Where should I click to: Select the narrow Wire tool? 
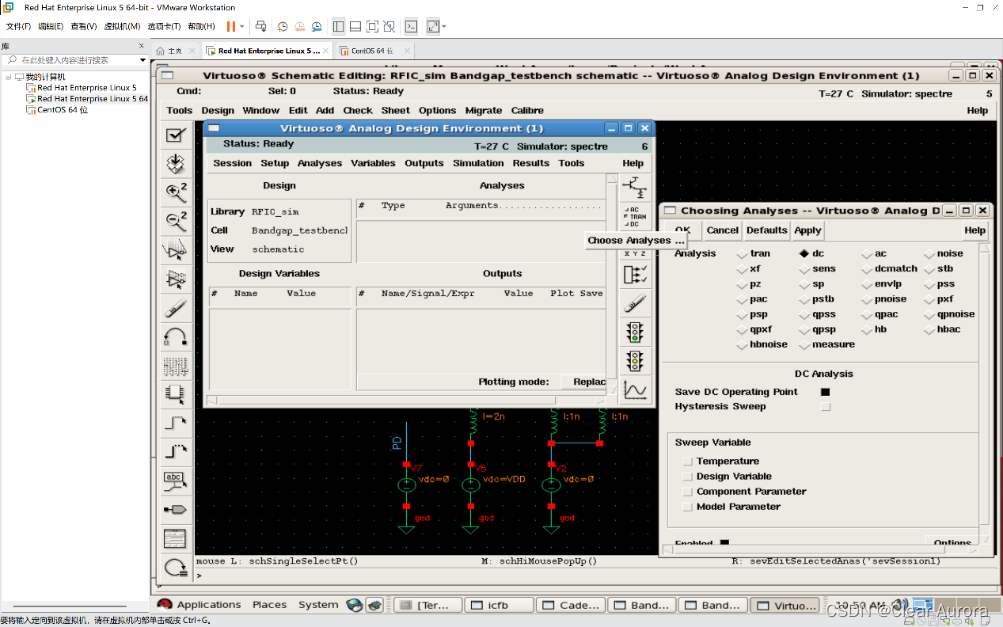tap(175, 423)
